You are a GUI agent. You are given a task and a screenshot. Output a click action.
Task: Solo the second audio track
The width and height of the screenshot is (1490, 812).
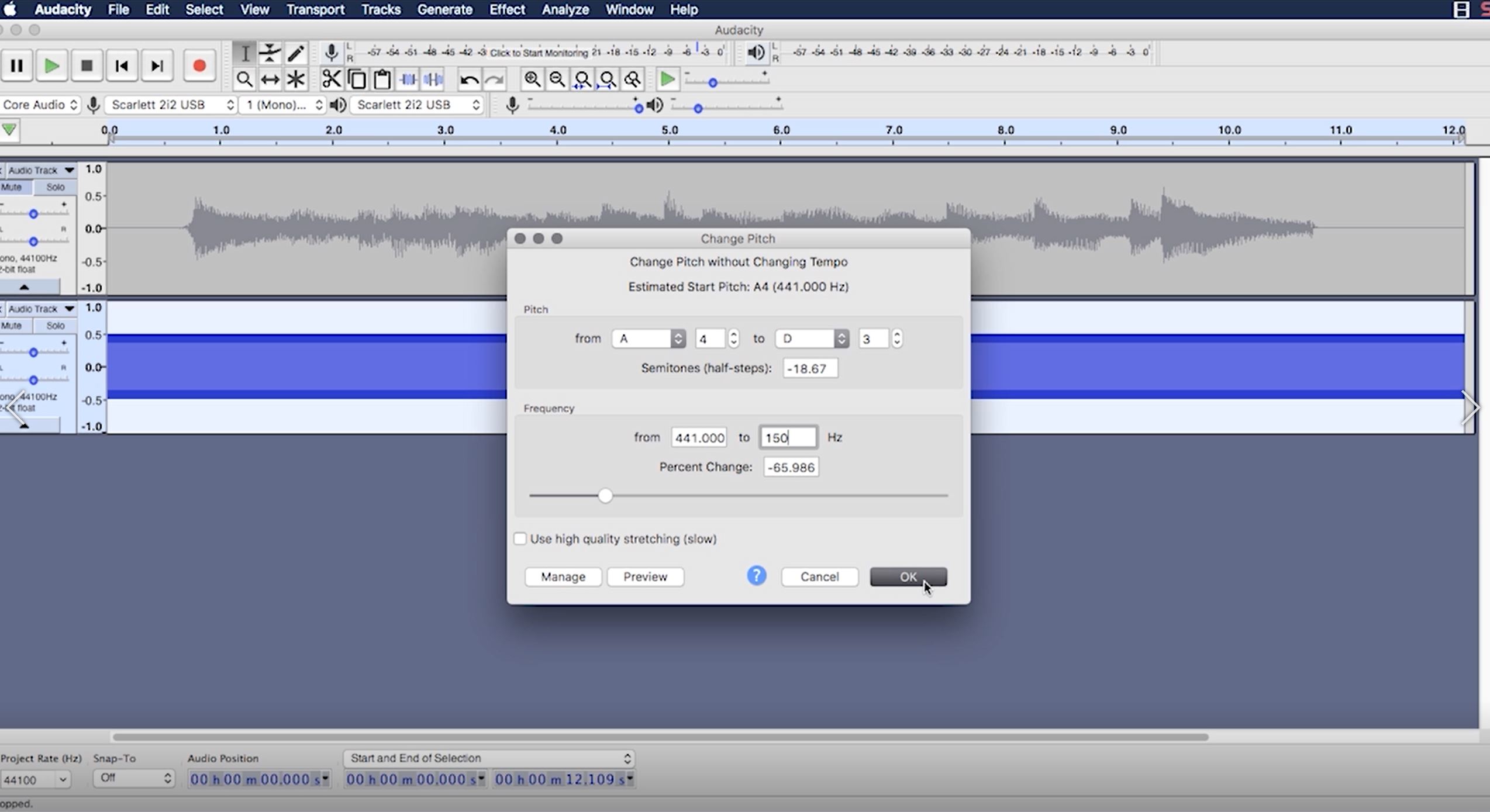point(55,326)
